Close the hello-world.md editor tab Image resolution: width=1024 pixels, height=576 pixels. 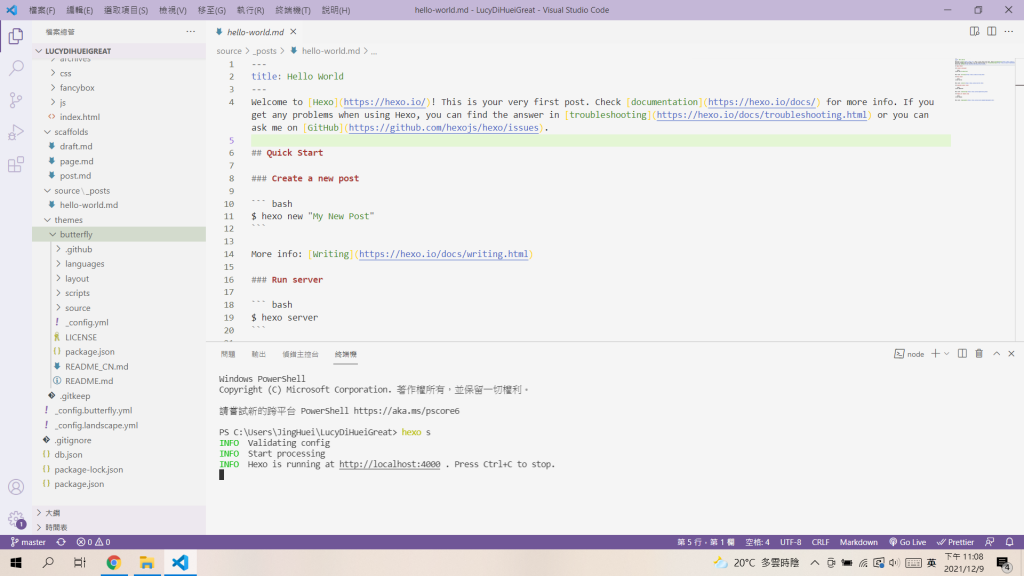click(x=293, y=31)
